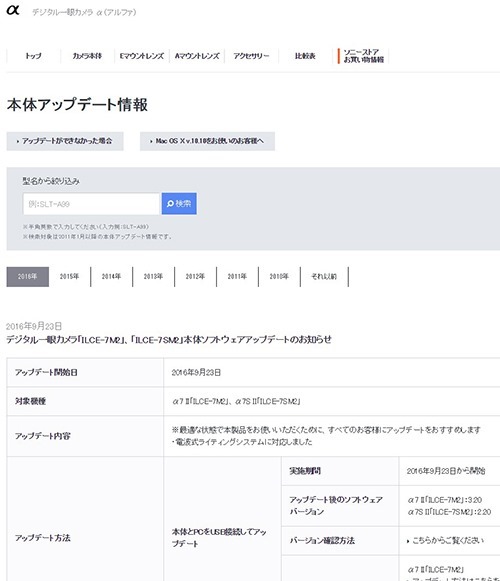This screenshot has width=500, height=581.
Task: Click the blue 検索 search button
Action: (x=179, y=204)
